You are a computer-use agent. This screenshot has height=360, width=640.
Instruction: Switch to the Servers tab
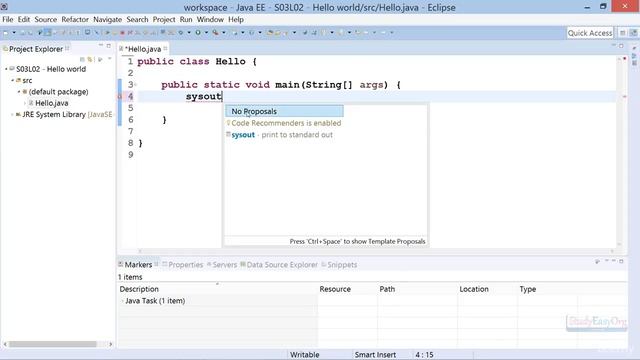[222, 264]
